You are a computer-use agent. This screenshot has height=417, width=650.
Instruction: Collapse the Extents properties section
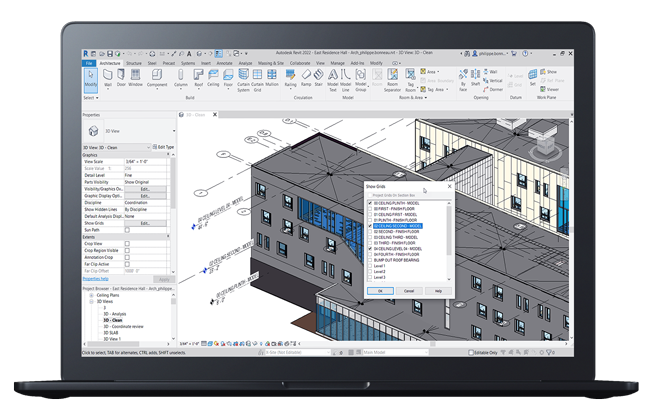tap(168, 237)
